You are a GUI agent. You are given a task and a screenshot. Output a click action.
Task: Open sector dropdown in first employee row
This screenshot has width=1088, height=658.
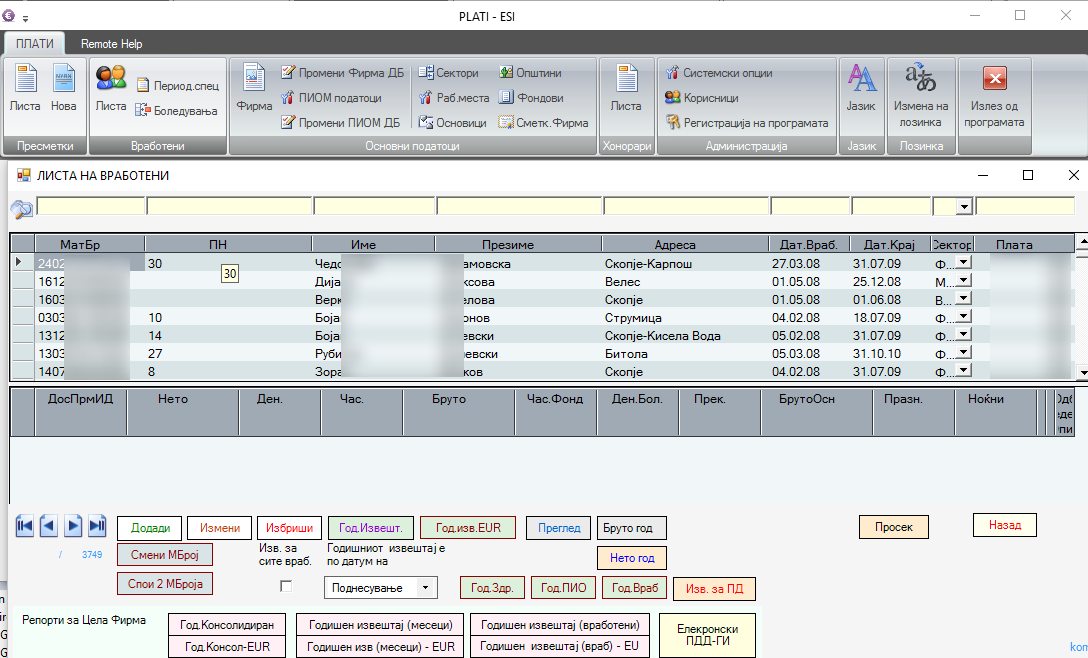(964, 262)
